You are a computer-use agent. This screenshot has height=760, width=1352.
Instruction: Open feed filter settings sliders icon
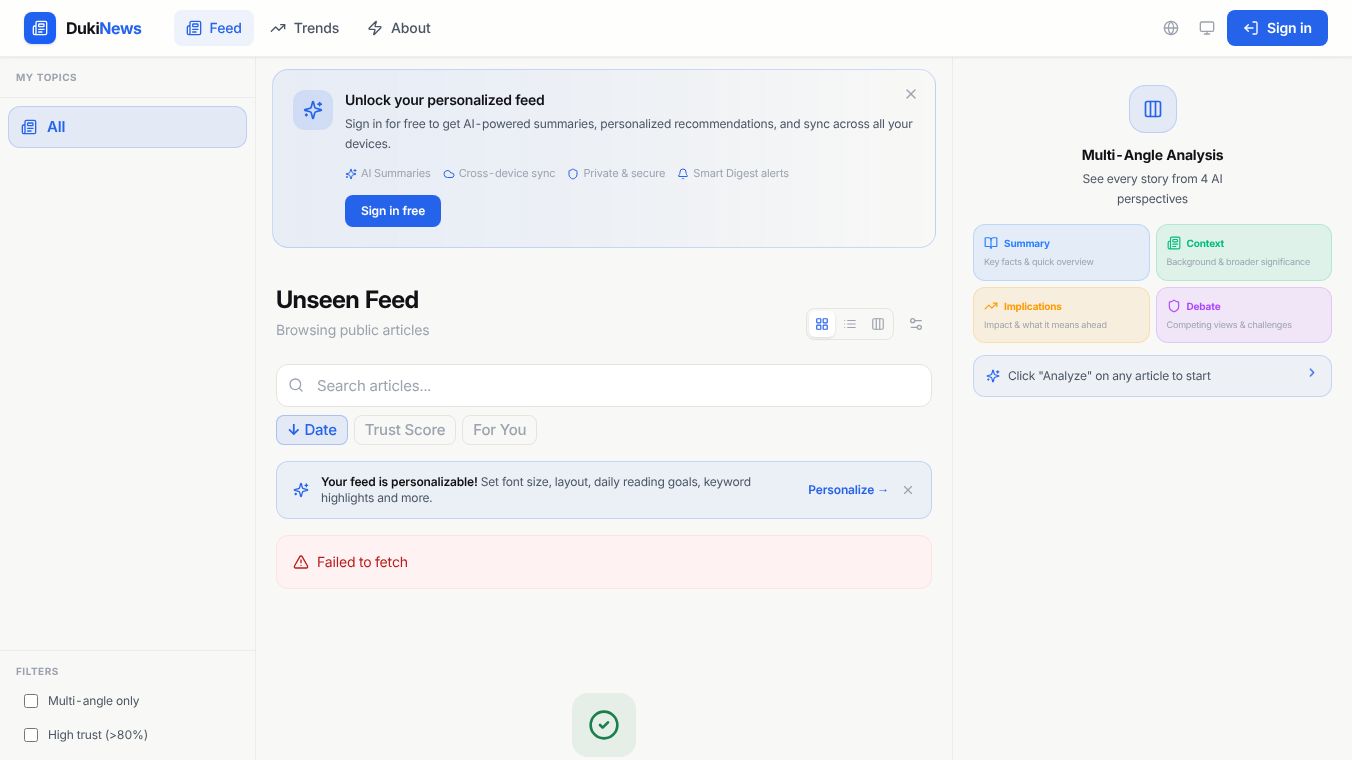916,324
